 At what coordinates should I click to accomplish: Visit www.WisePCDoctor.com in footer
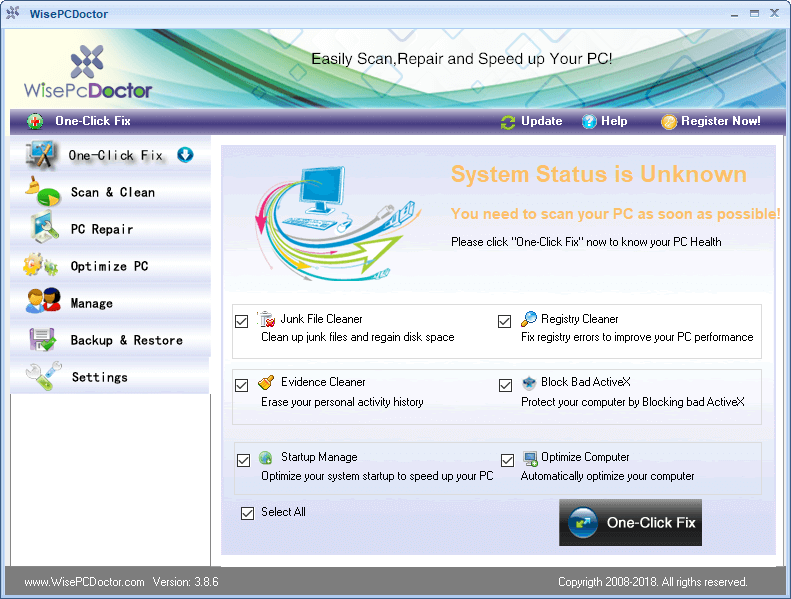84,582
